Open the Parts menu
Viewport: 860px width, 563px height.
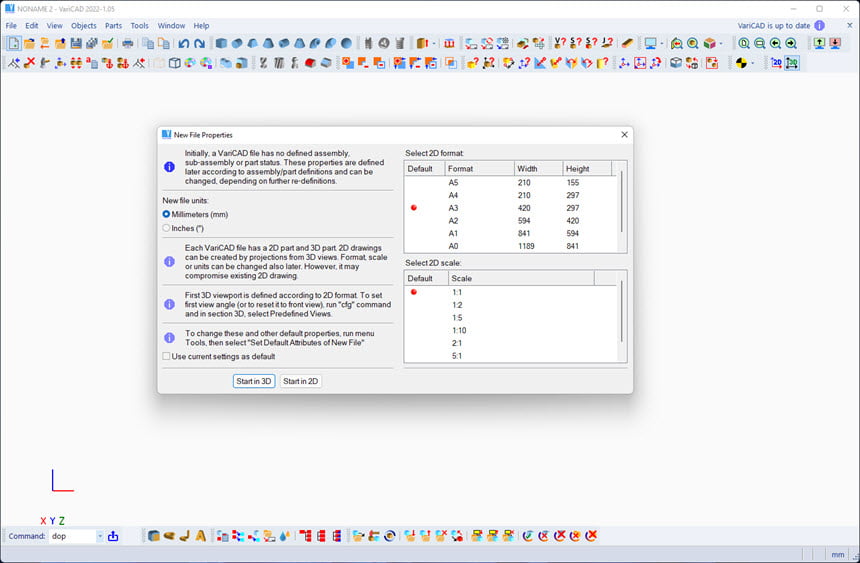(x=114, y=25)
